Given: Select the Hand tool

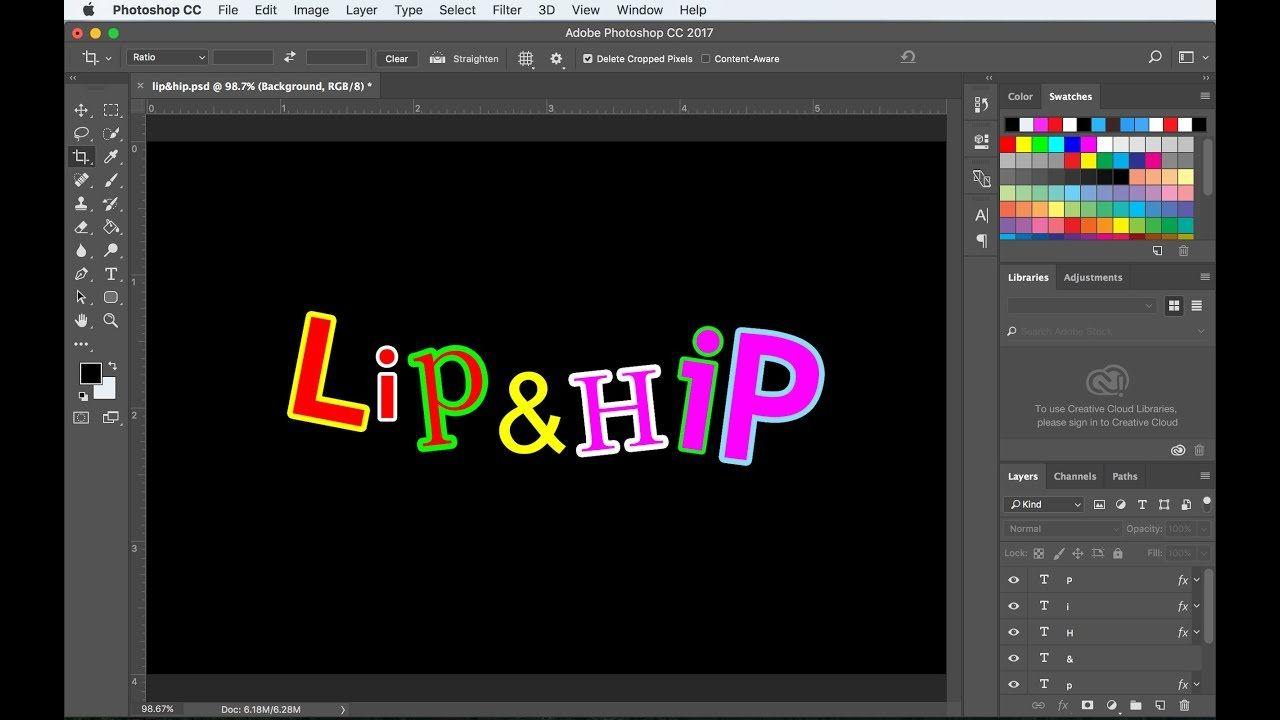Looking at the screenshot, I should pyautogui.click(x=81, y=321).
